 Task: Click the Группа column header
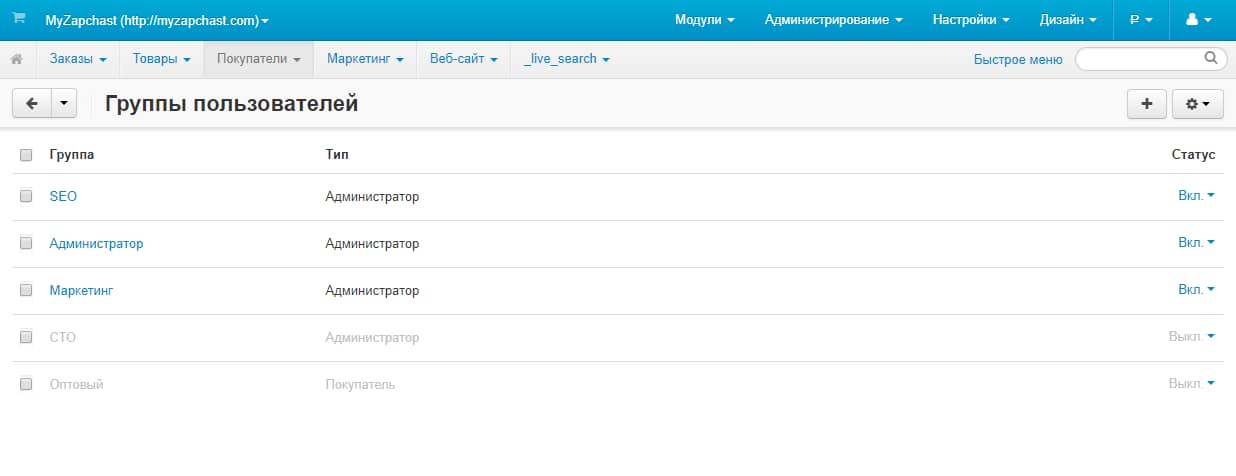pos(72,155)
